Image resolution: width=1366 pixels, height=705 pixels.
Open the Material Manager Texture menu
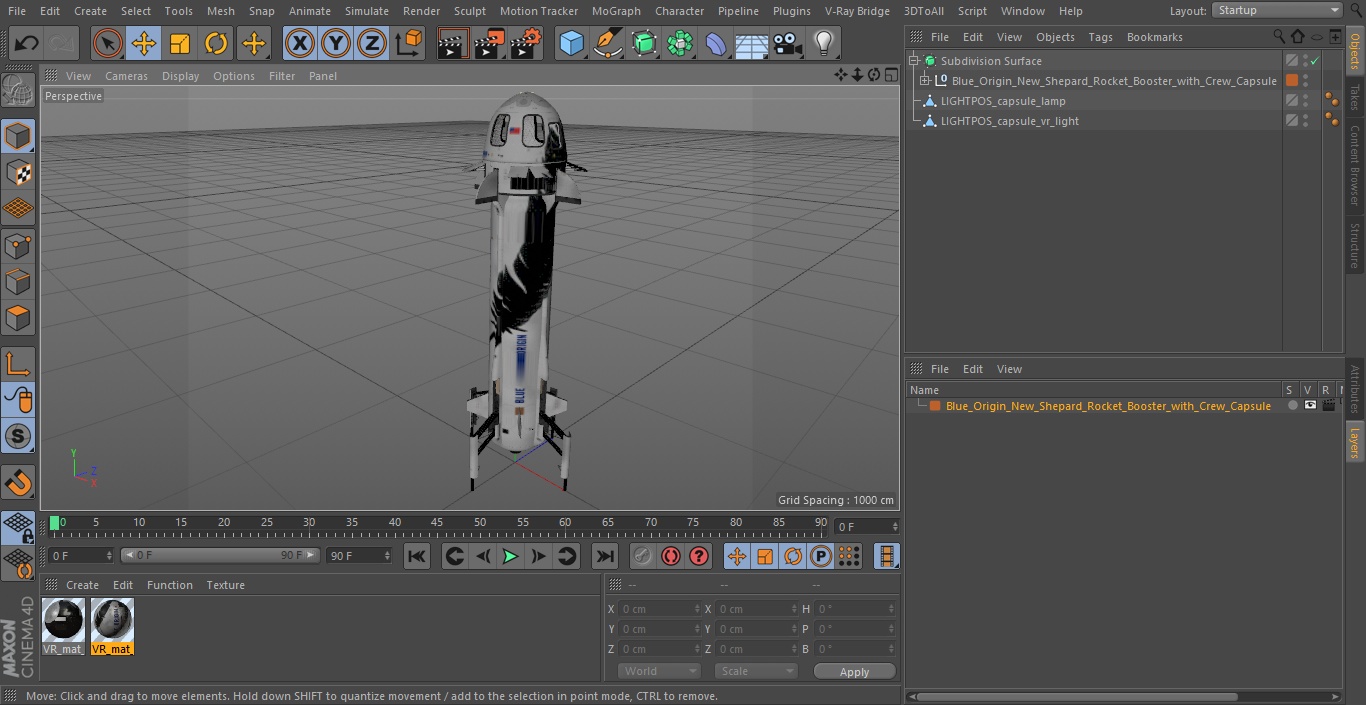(225, 585)
